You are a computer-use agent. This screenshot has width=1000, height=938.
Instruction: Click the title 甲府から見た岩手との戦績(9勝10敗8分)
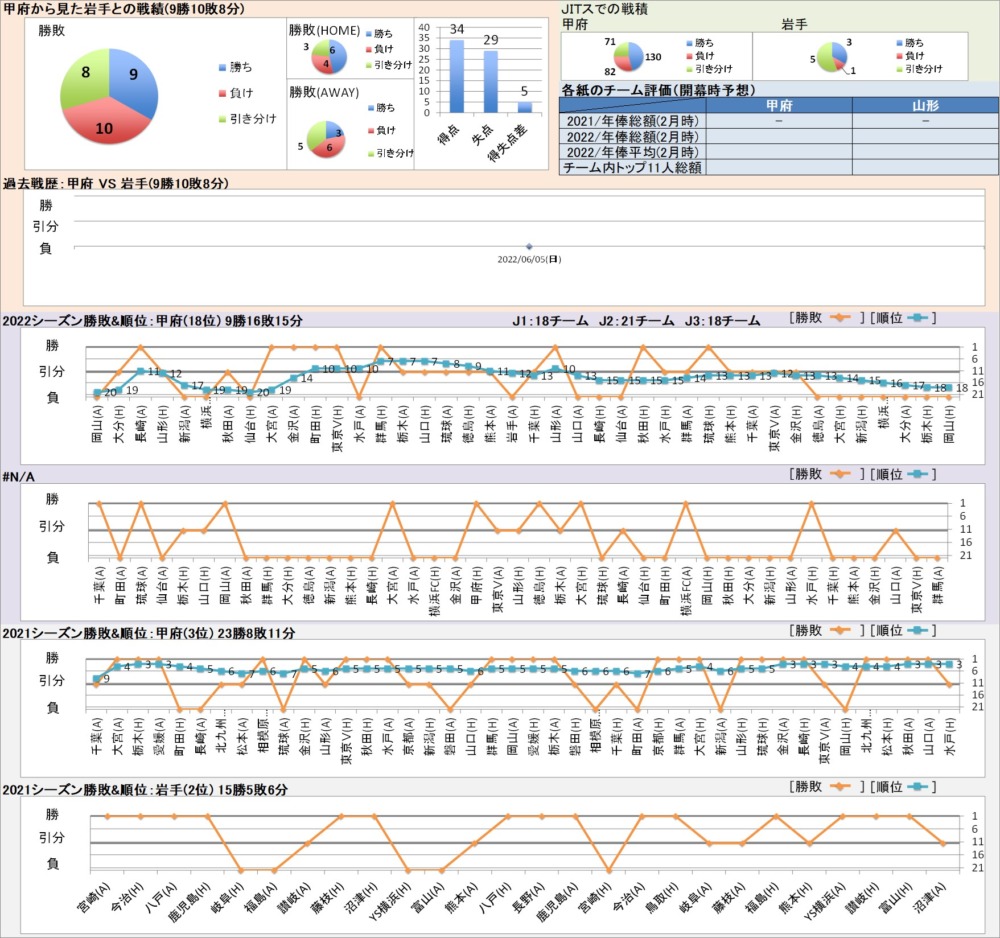124,8
